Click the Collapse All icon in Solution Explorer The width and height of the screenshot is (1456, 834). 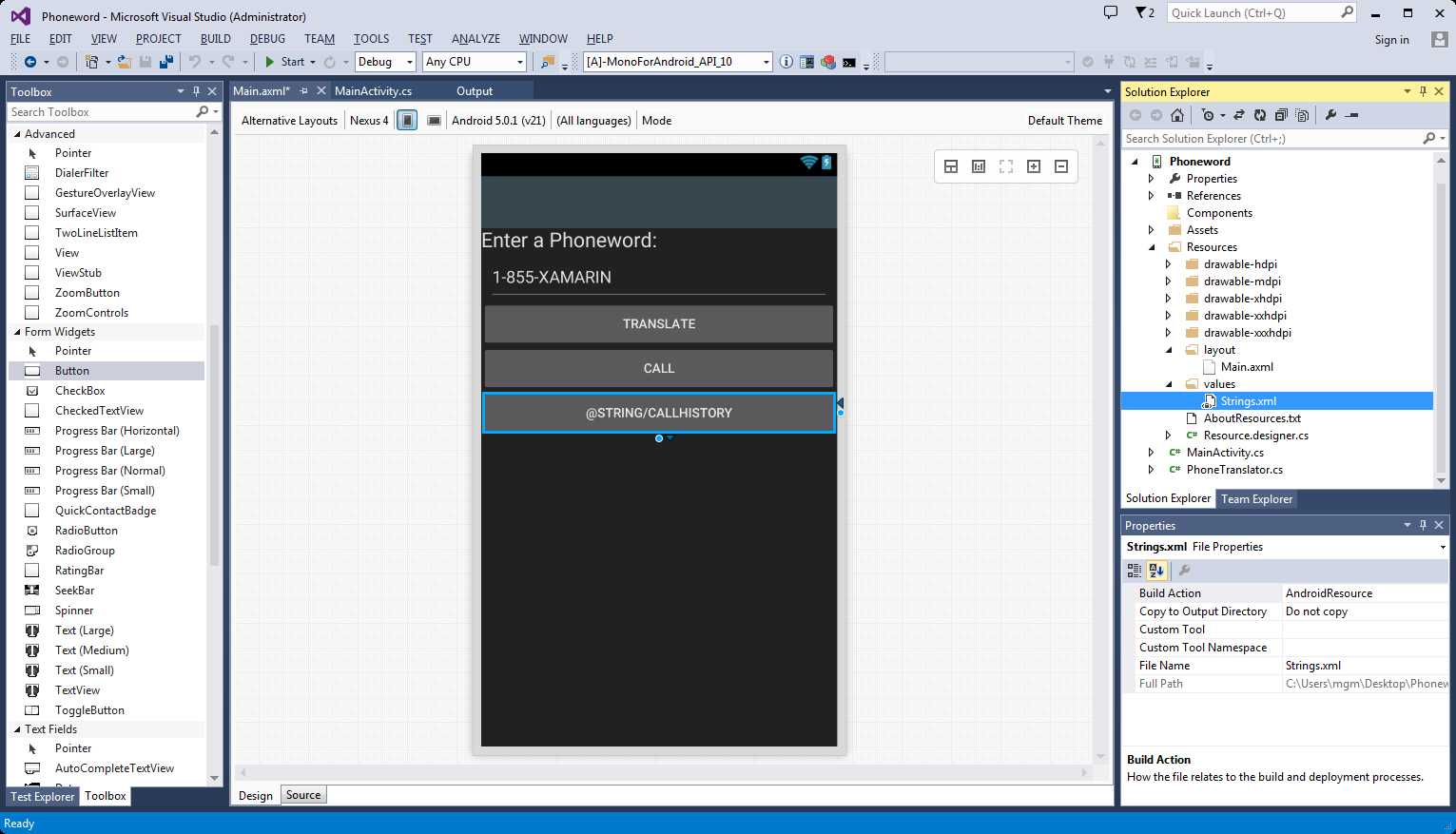coord(1281,115)
